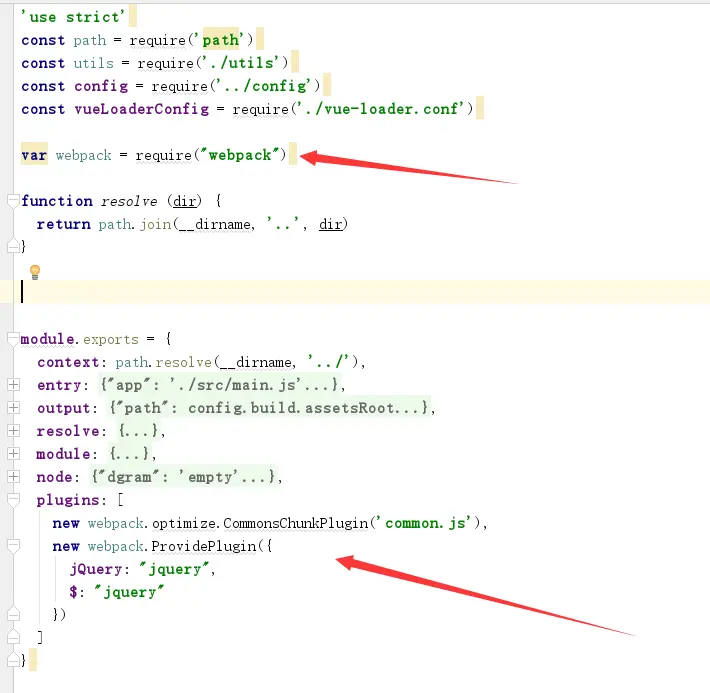Click the fold-end marker after return statement
This screenshot has height=693, width=710.
14,246
